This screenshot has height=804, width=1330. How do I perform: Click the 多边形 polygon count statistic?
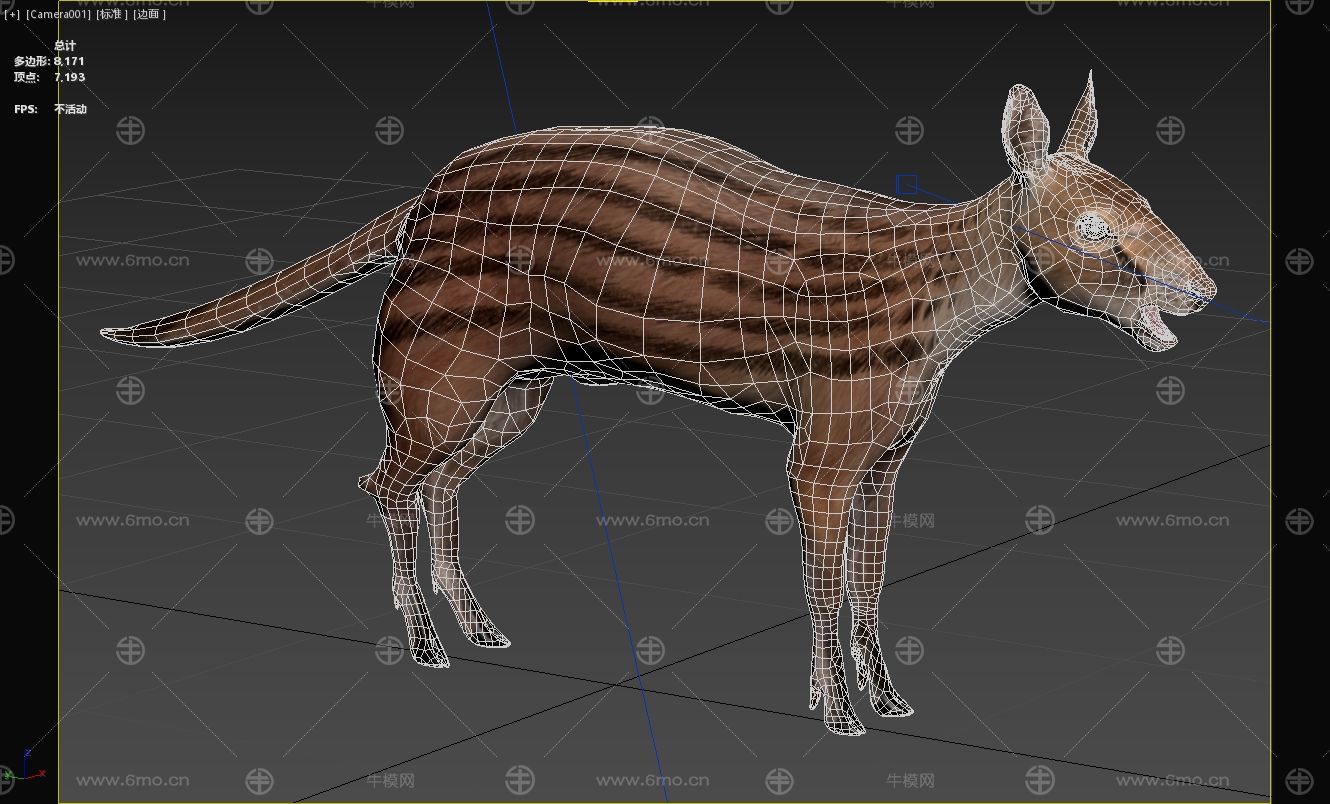coord(49,61)
